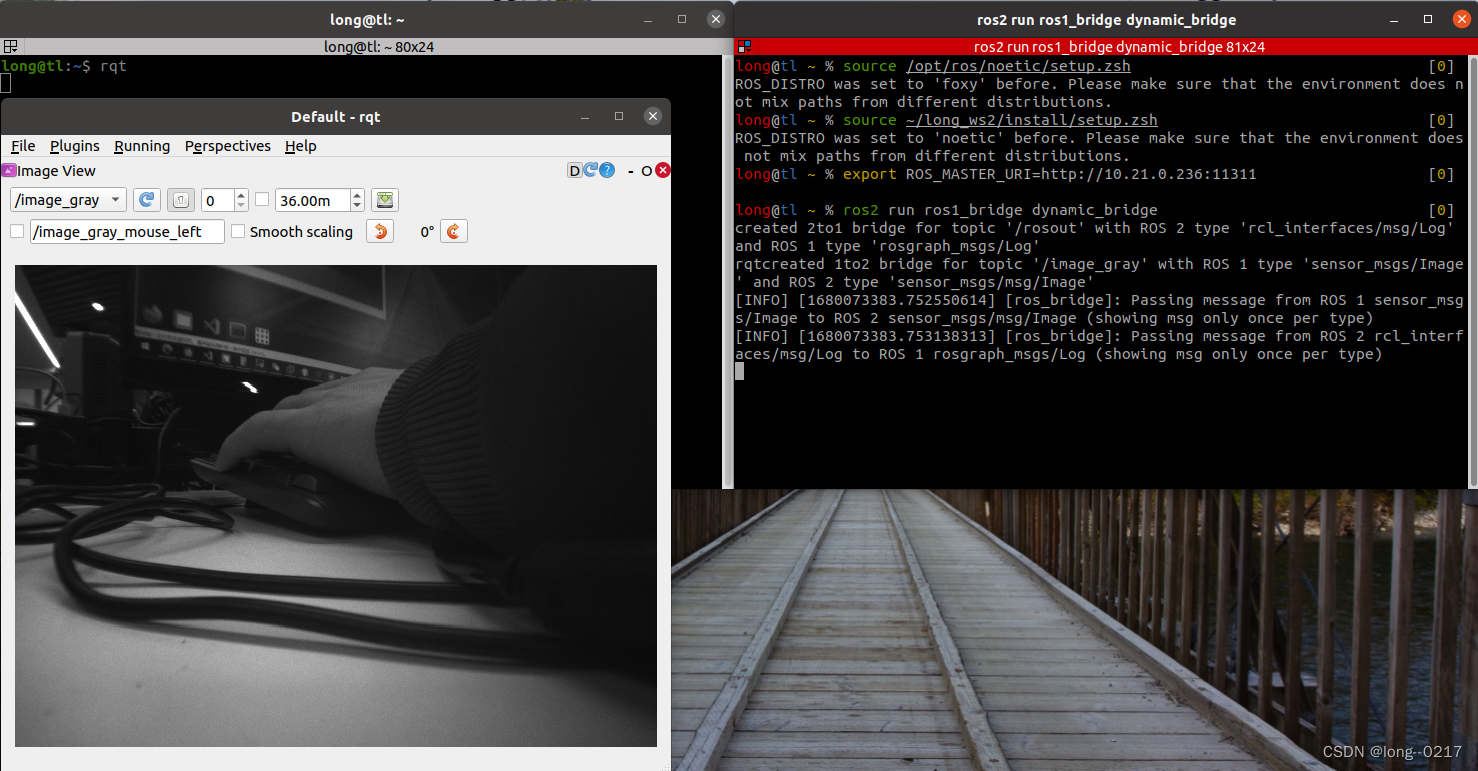1478x771 pixels.
Task: Click the source /opt/ros/noetic/setup.zsh link
Action: coord(1017,65)
